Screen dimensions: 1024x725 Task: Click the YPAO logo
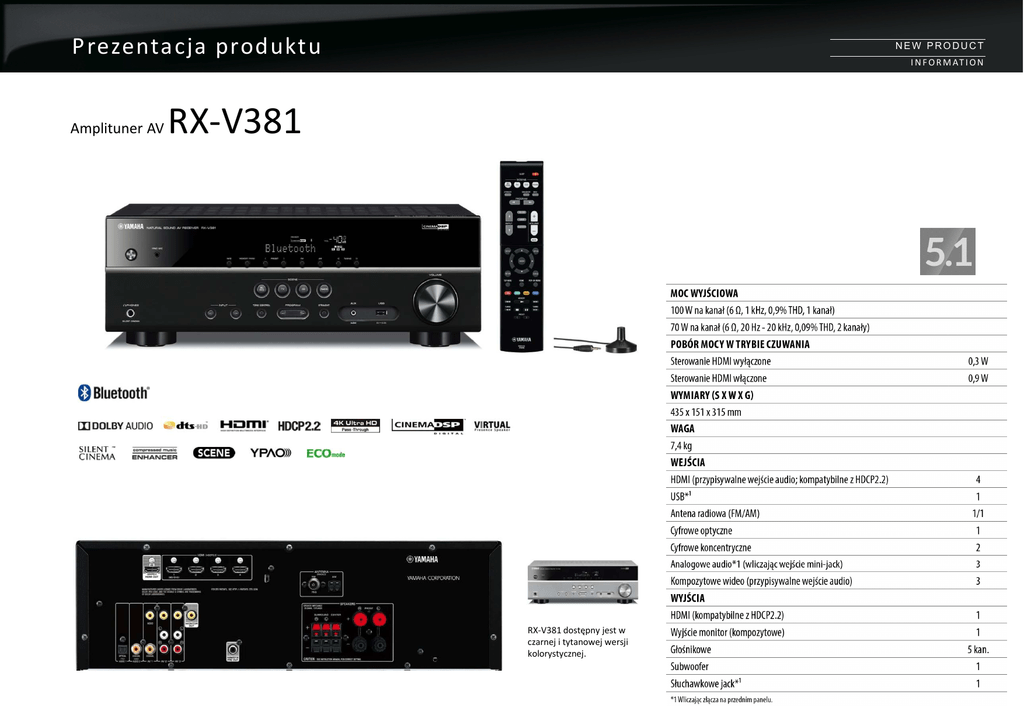pos(270,453)
